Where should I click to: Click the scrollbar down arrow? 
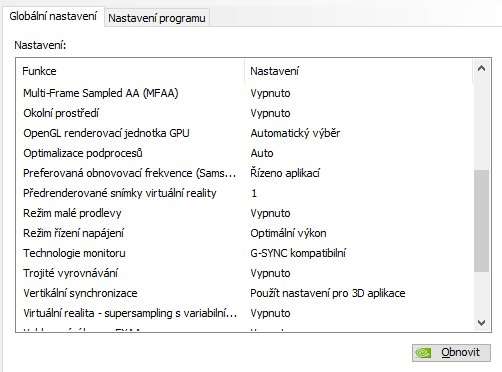pos(481,322)
